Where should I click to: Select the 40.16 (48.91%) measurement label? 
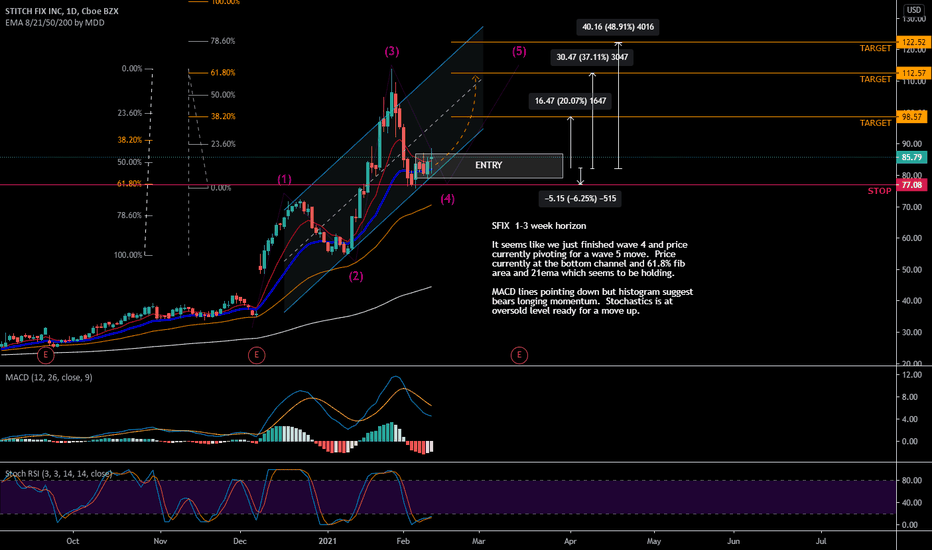(618, 27)
